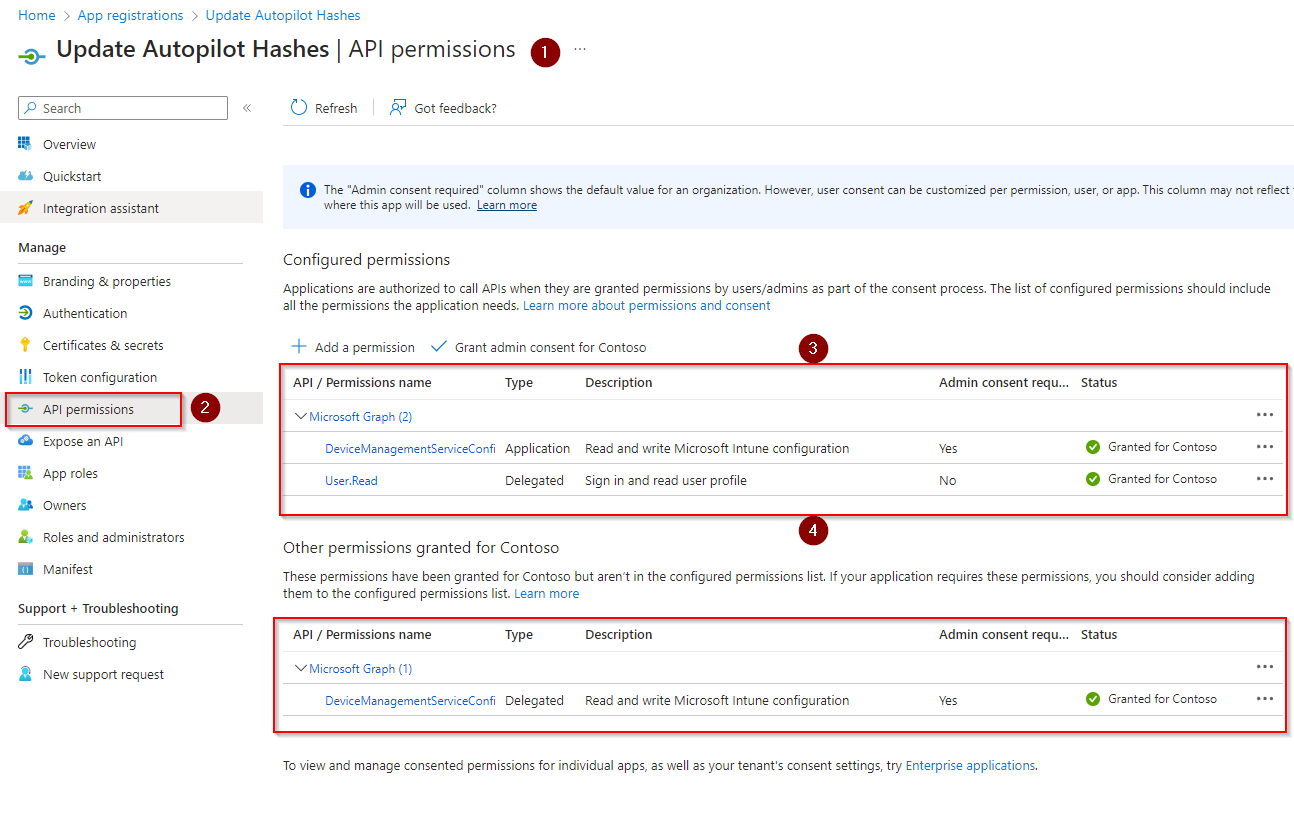Image resolution: width=1294 pixels, height=814 pixels.
Task: Click the Got feedback person icon
Action: [x=398, y=107]
